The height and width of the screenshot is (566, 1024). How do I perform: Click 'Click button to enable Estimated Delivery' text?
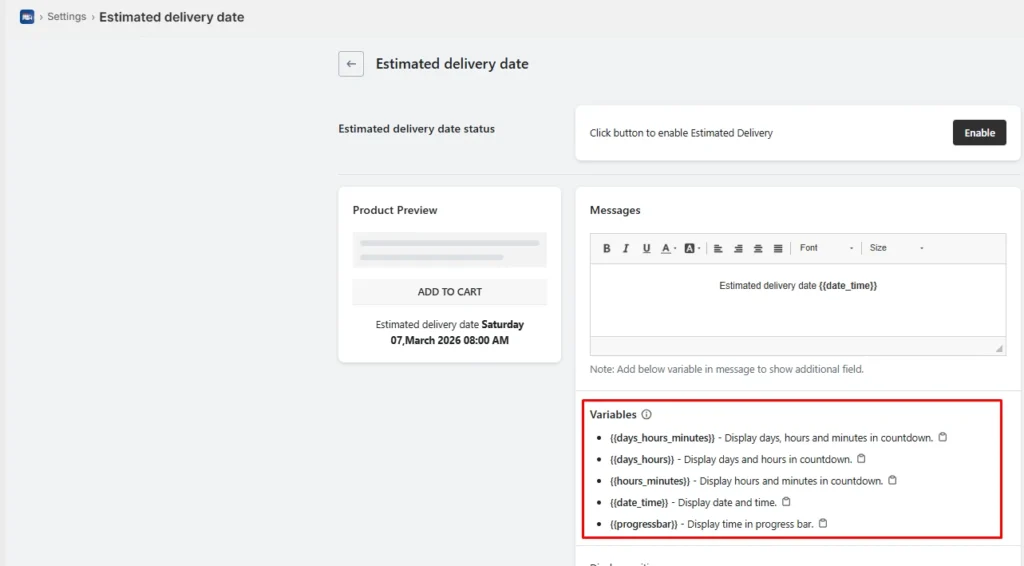(x=681, y=133)
